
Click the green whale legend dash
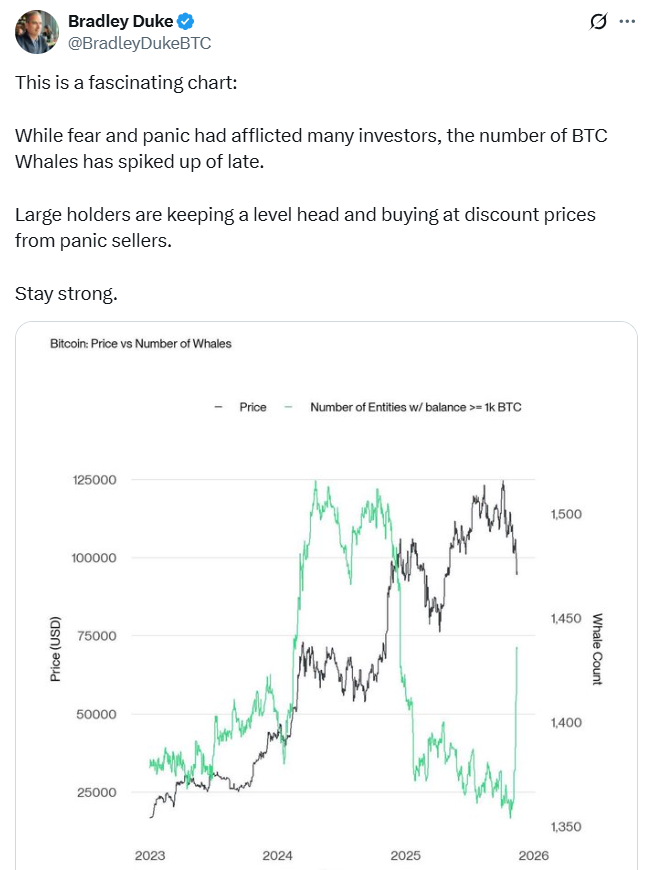click(289, 407)
